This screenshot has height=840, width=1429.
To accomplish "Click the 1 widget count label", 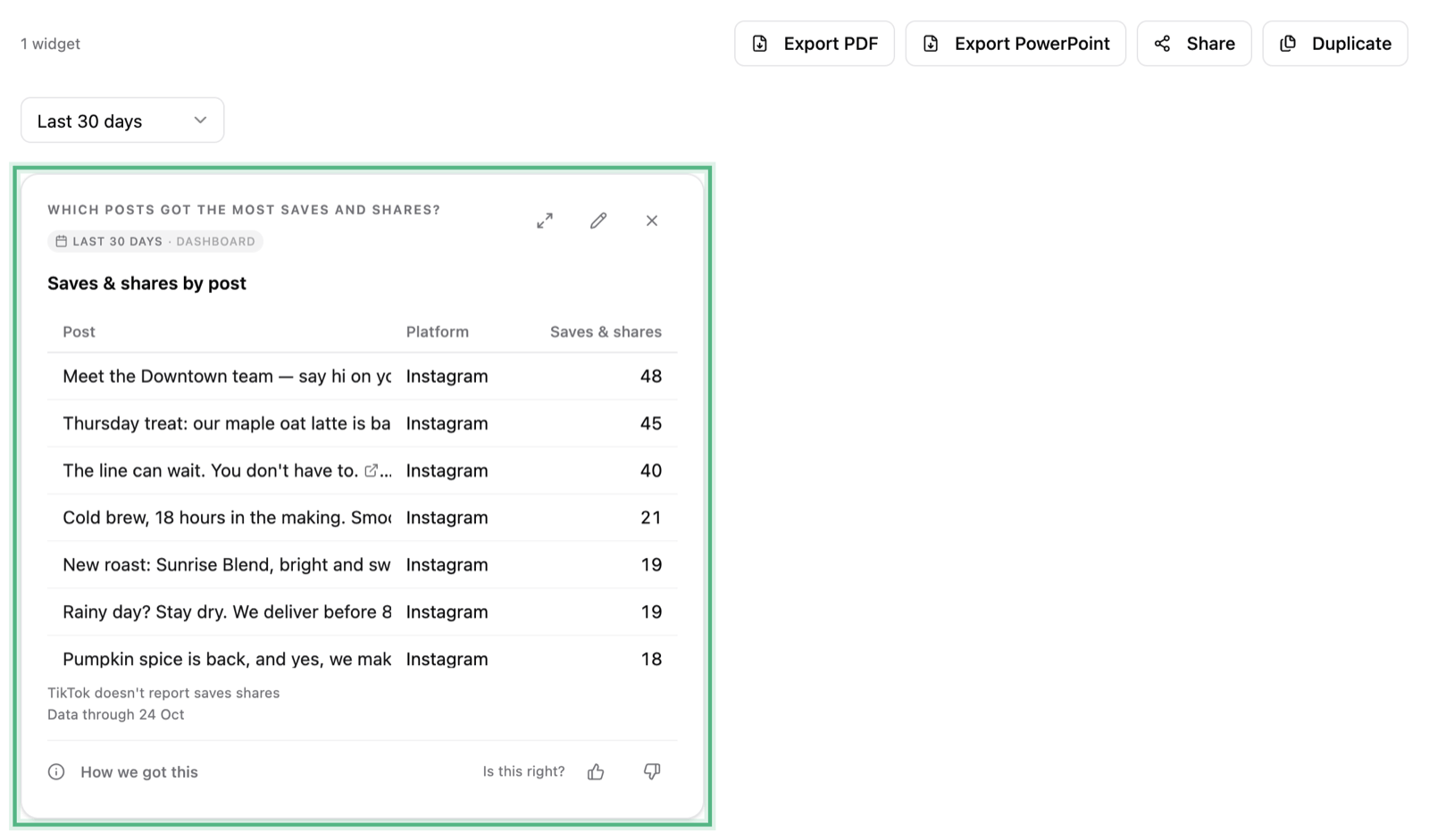I will 50,44.
